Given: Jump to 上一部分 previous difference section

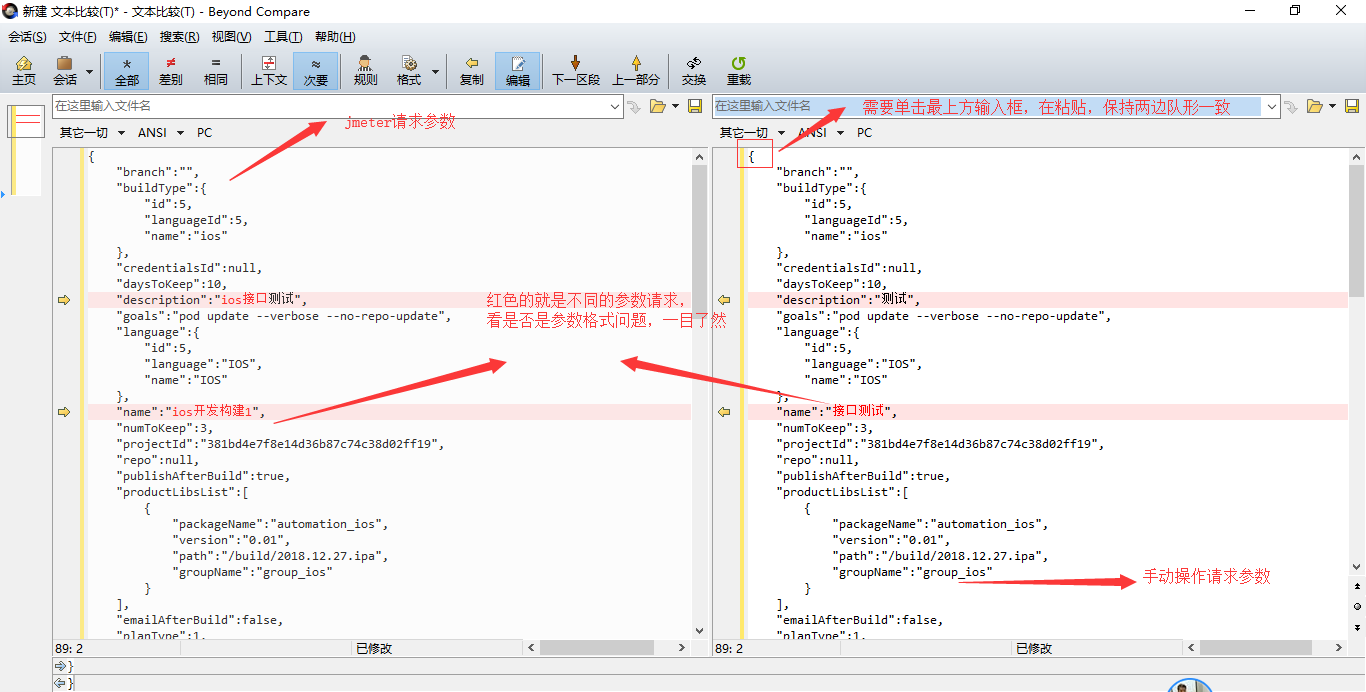Looking at the screenshot, I should [636, 71].
